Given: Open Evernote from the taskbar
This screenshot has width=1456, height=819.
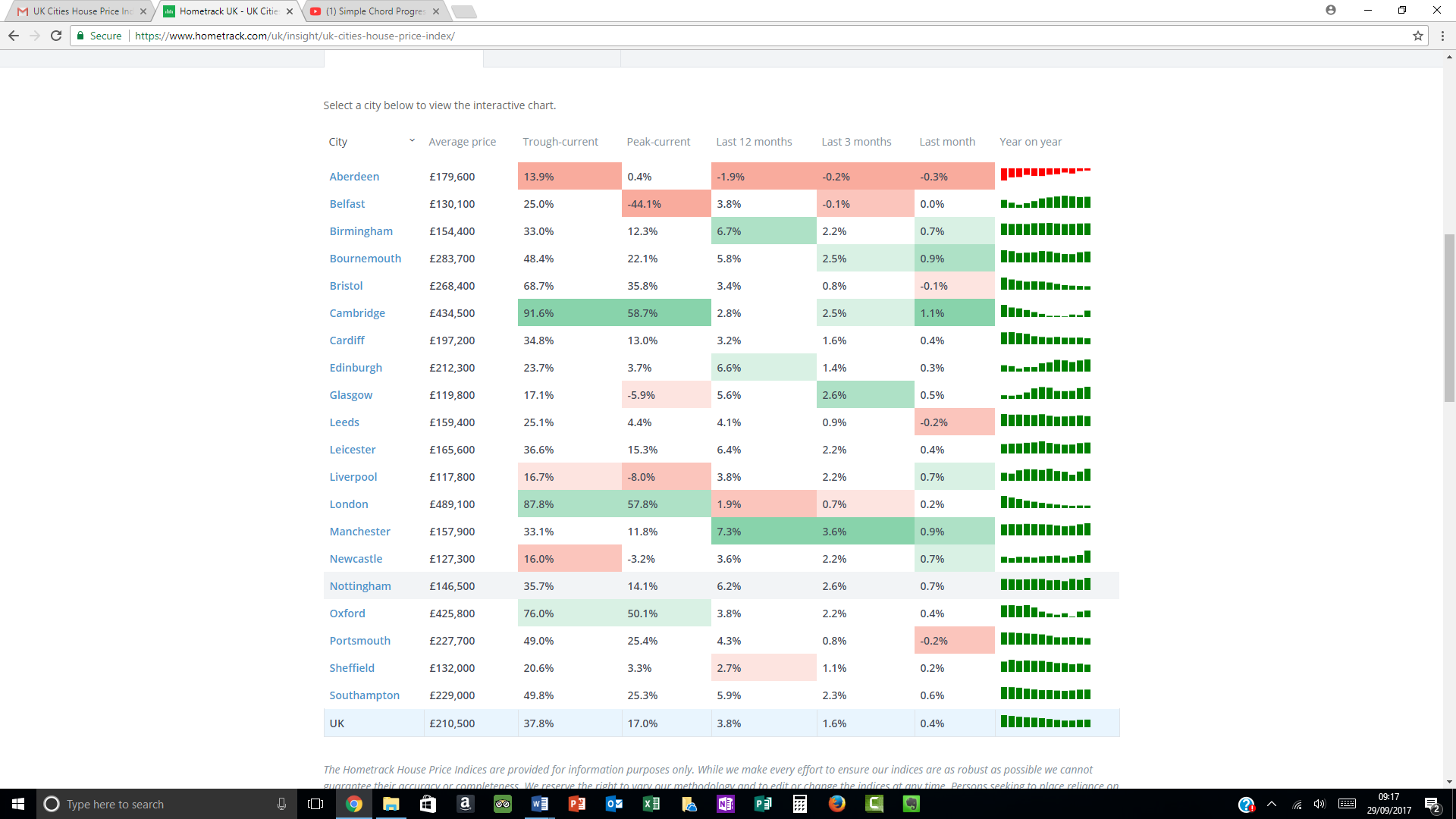Looking at the screenshot, I should pyautogui.click(x=912, y=804).
